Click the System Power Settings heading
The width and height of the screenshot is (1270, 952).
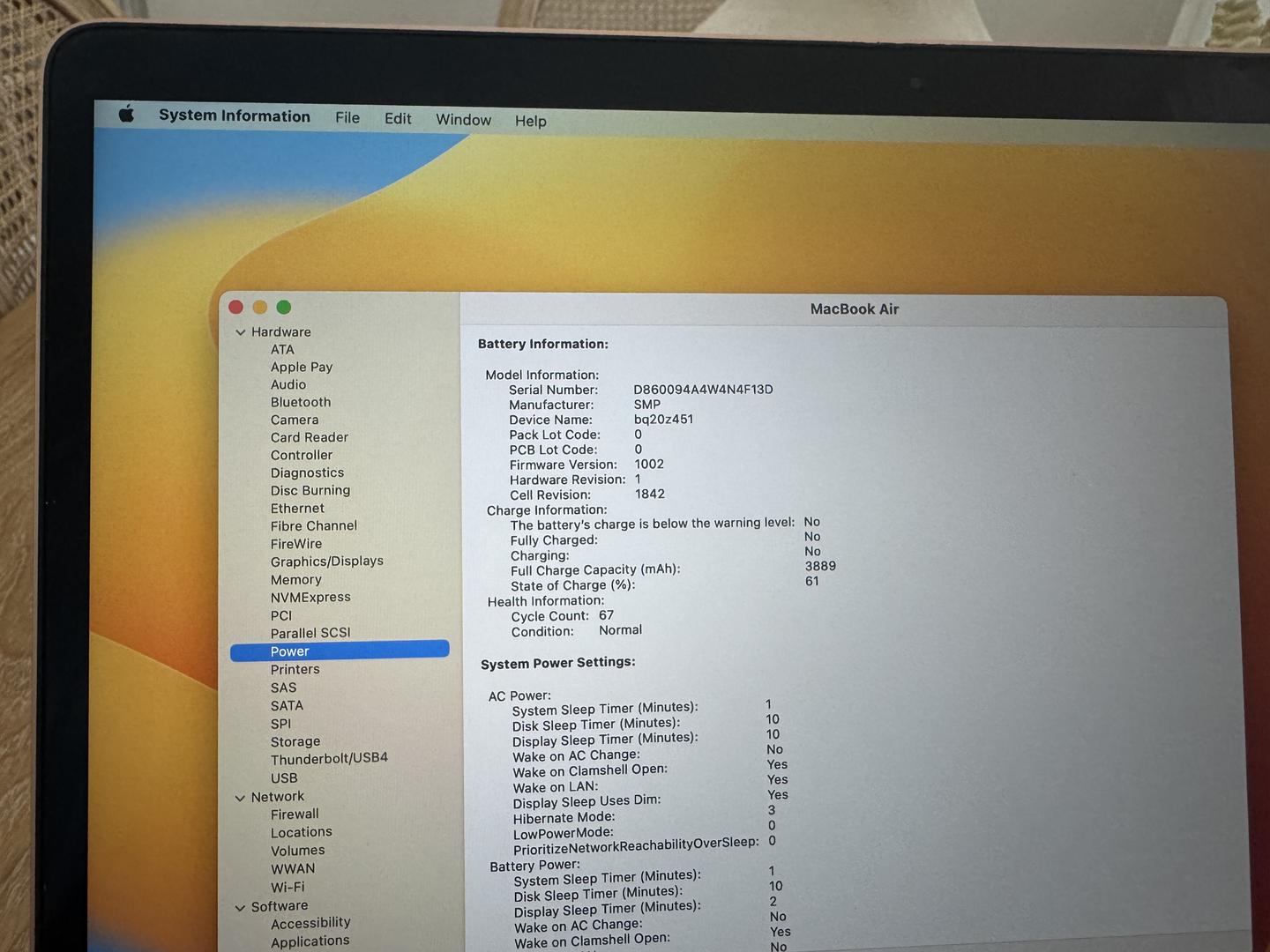pos(558,663)
